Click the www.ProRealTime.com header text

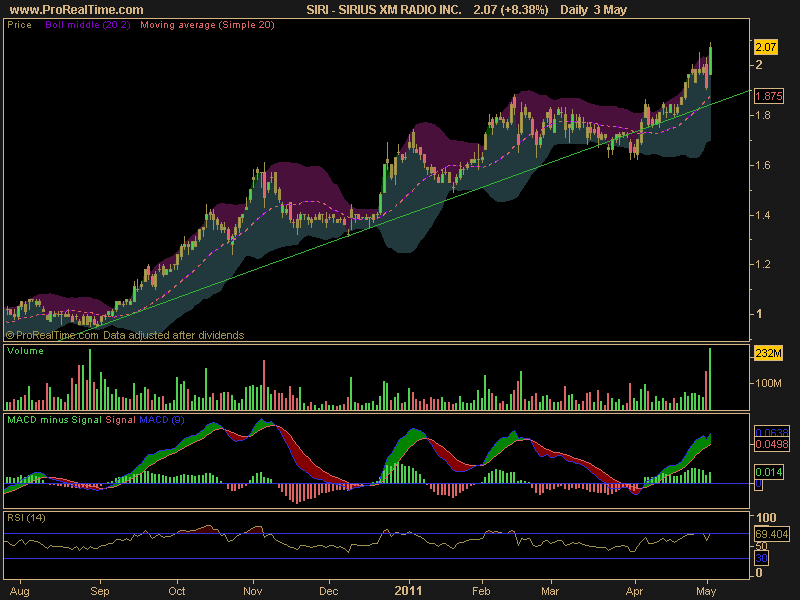77,10
